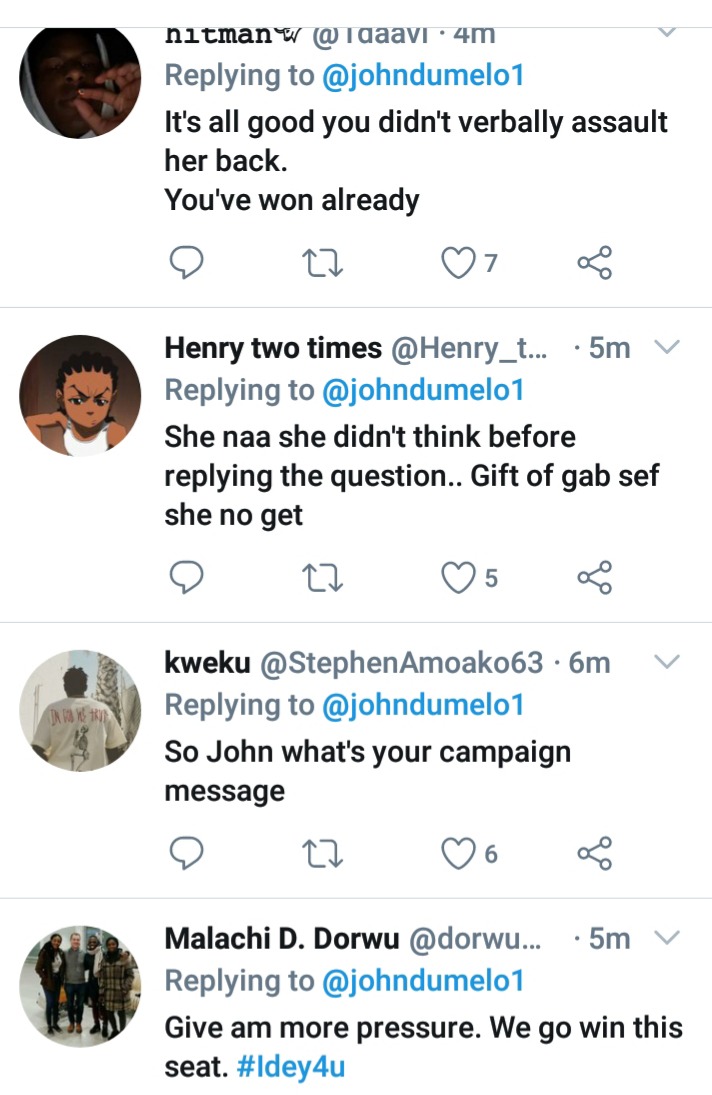
Task: Like hitman's tweet with 7 likes
Action: (x=457, y=262)
